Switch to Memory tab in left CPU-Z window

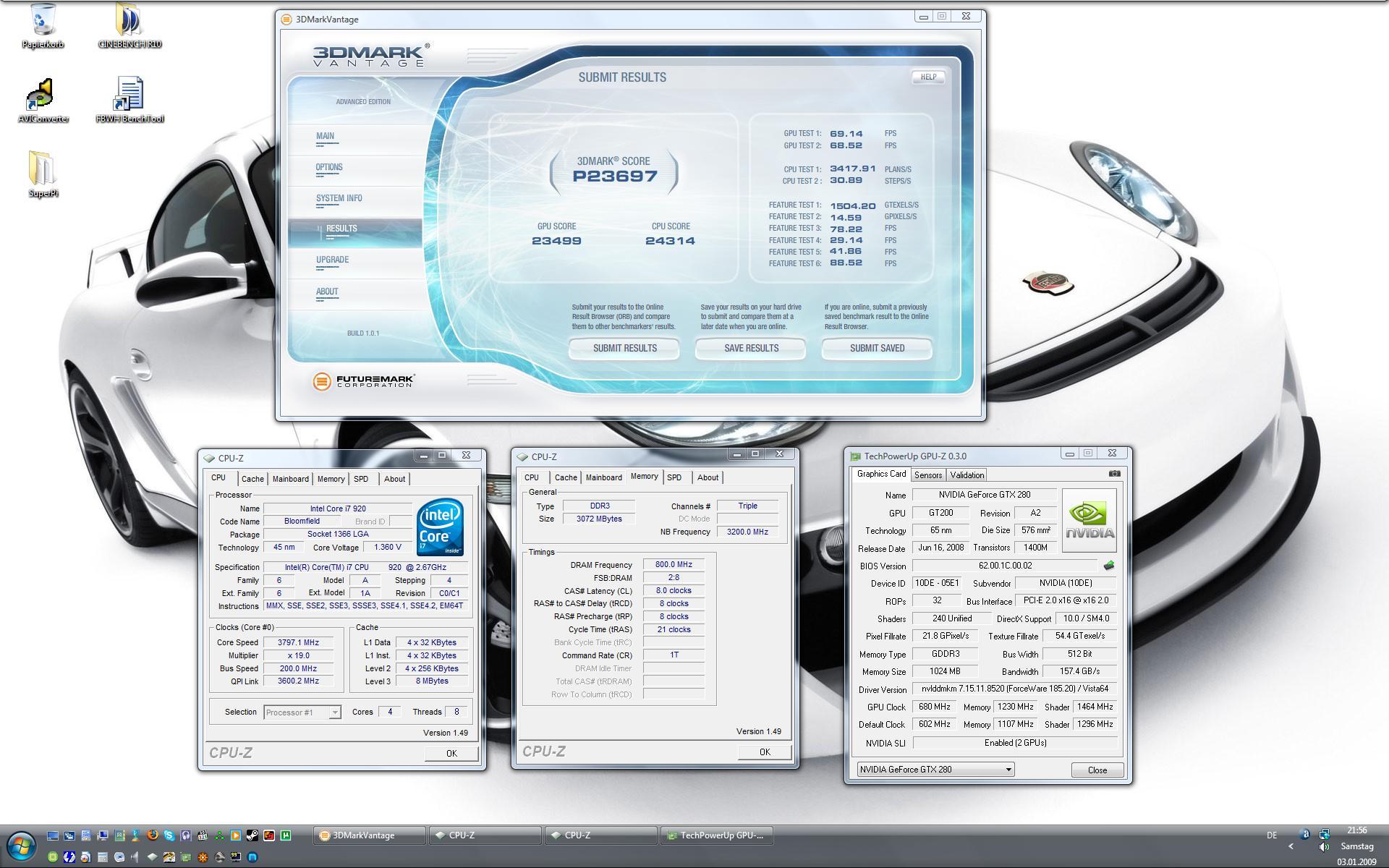(331, 479)
